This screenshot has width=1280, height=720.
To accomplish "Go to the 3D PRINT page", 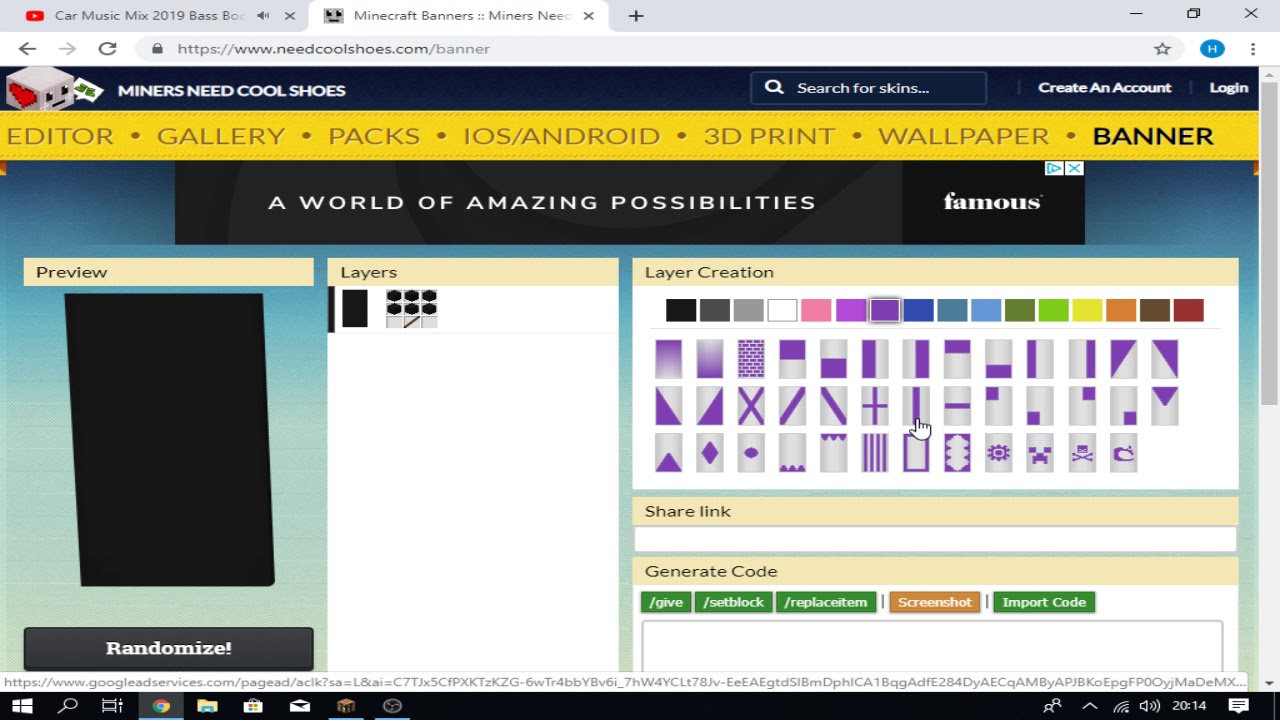I will coord(769,136).
